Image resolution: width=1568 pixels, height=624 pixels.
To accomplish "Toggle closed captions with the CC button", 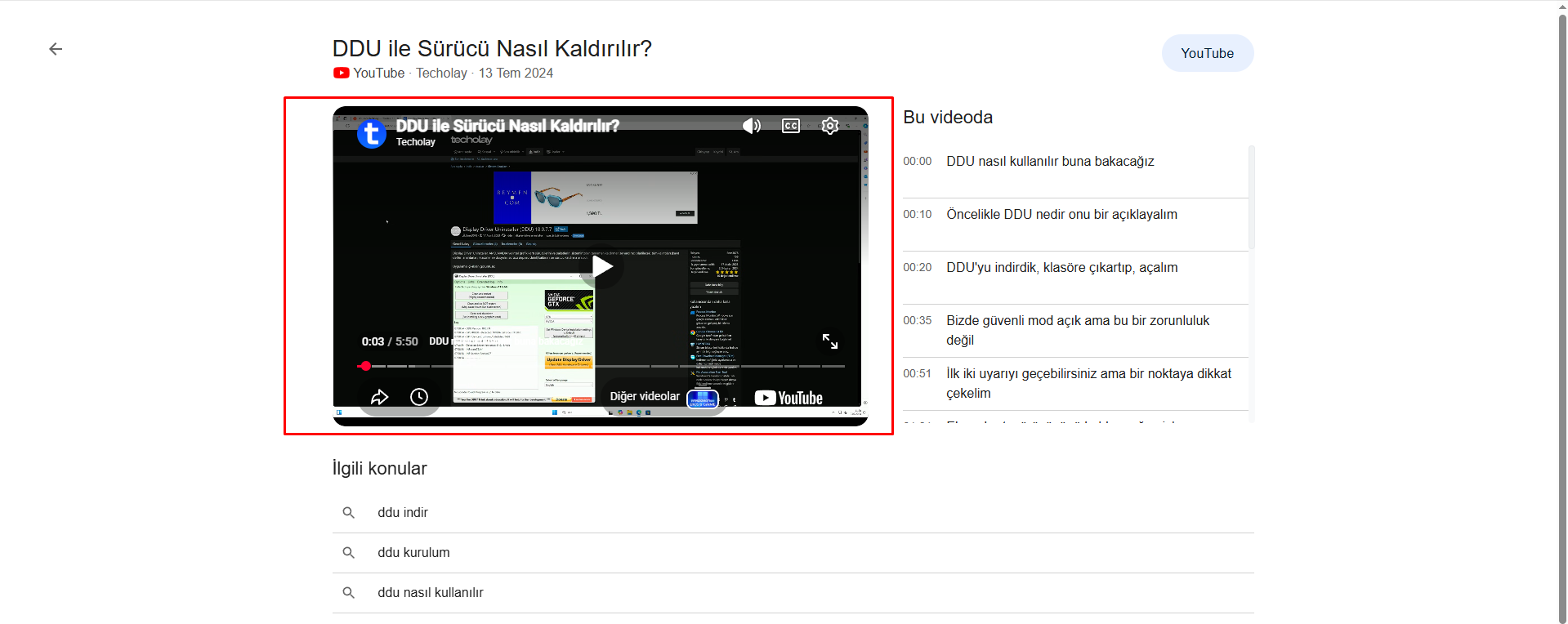I will [791, 126].
